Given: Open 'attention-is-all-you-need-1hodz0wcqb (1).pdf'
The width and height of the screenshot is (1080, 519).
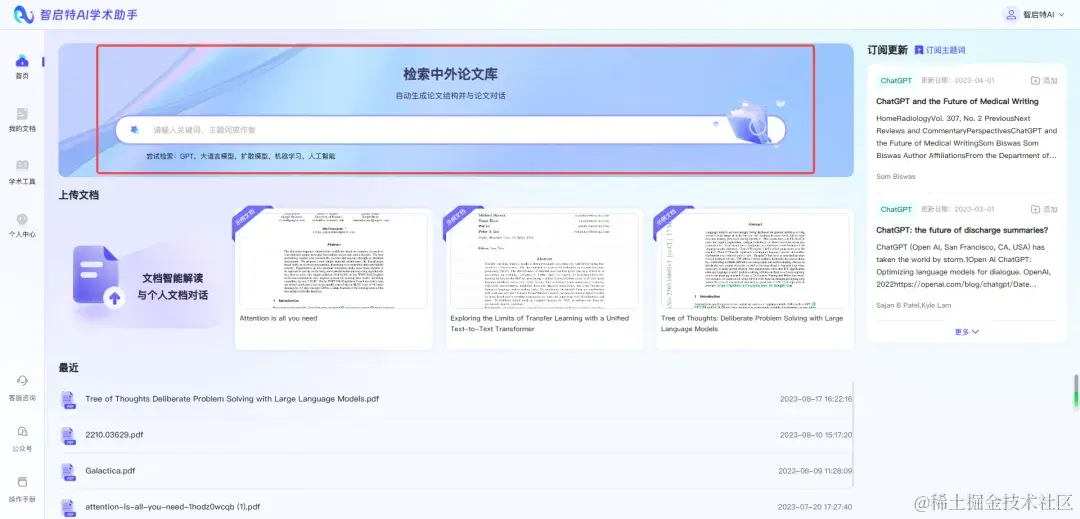Looking at the screenshot, I should (x=173, y=507).
